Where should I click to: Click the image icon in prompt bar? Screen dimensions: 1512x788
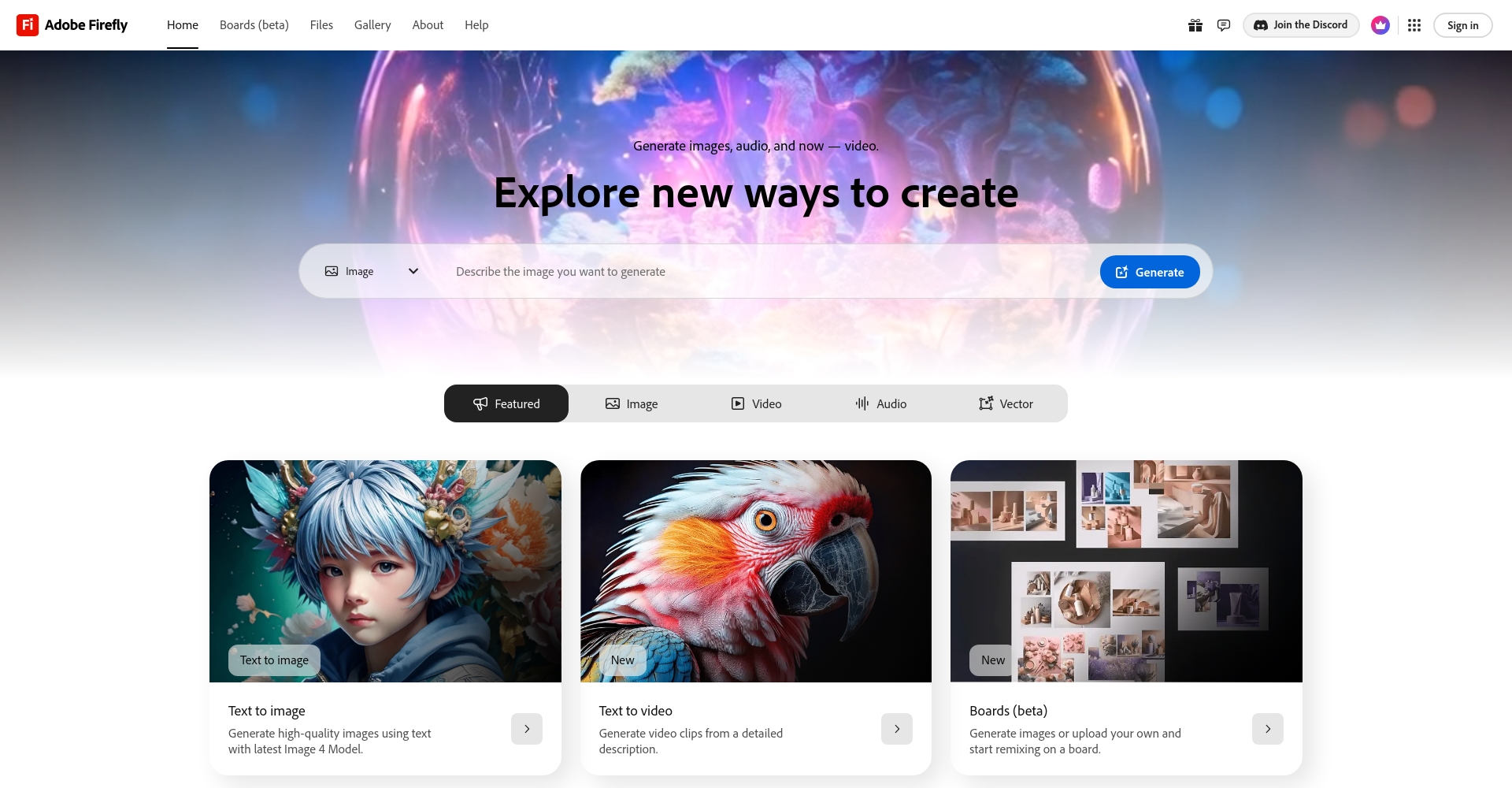tap(332, 271)
